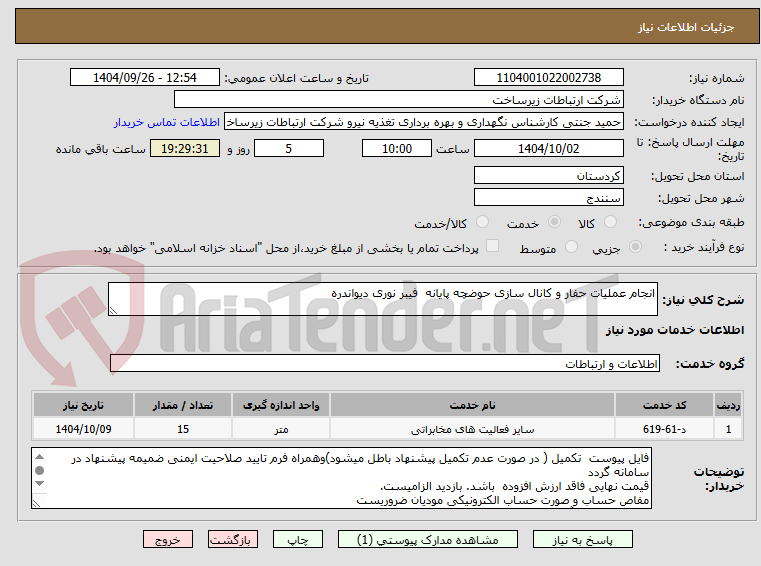The image size is (761, 566).
Task: Click the row number cell 1
Action: (728, 429)
